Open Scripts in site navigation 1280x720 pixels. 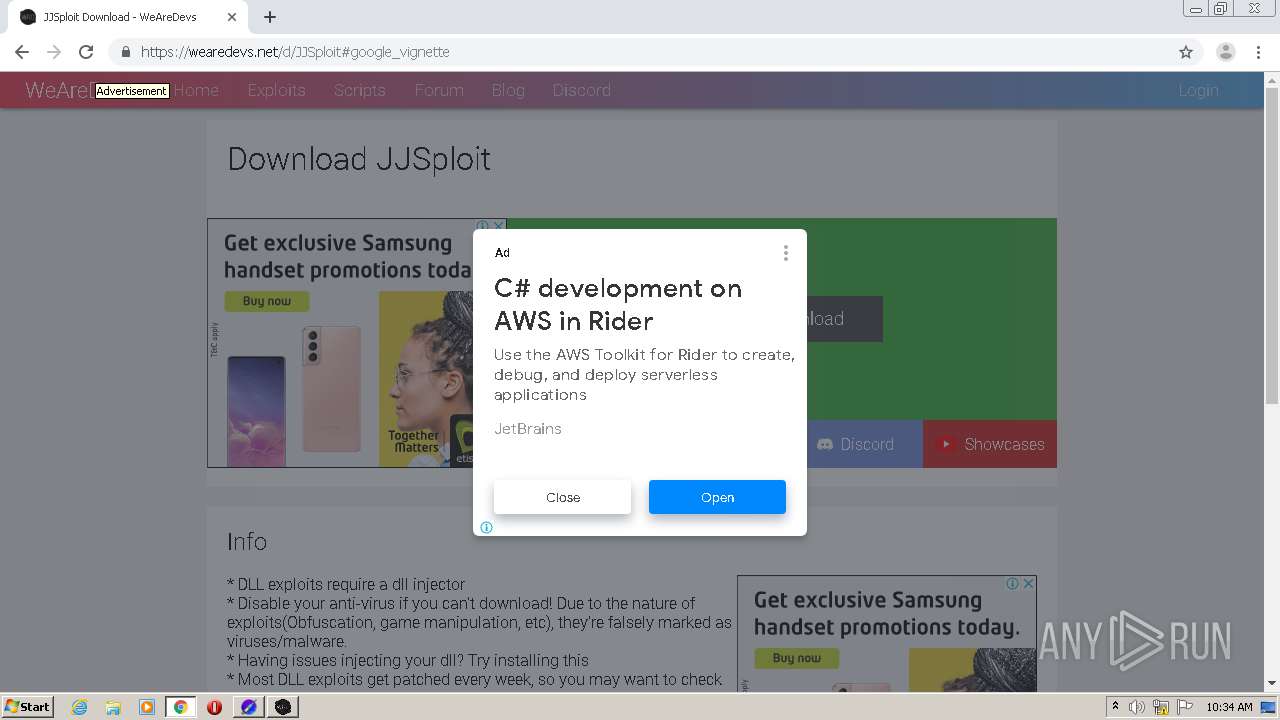click(360, 90)
